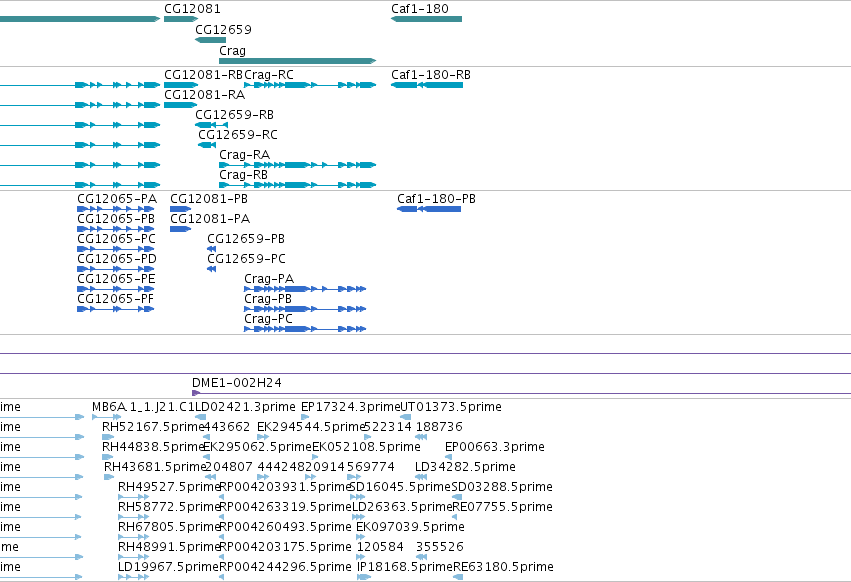Image resolution: width=851 pixels, height=582 pixels.
Task: Open the Crag-RA transcript label
Action: [244, 155]
